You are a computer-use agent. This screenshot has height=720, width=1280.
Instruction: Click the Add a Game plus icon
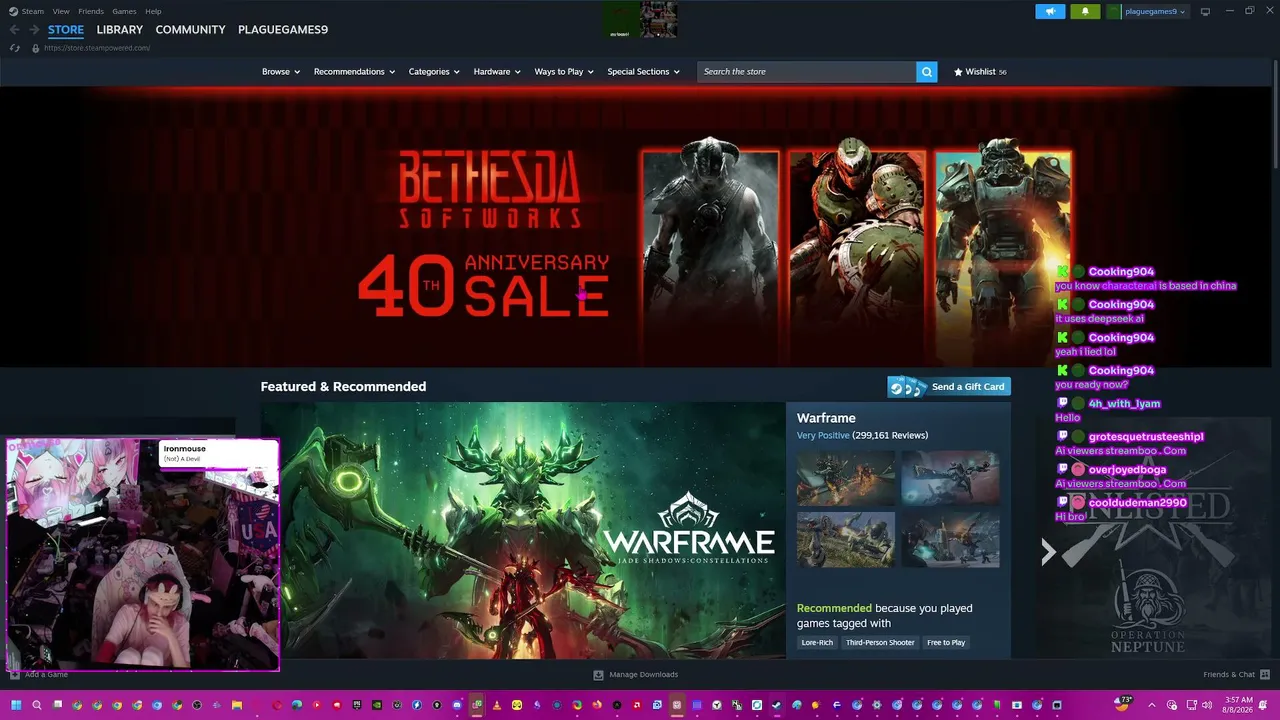pyautogui.click(x=14, y=675)
